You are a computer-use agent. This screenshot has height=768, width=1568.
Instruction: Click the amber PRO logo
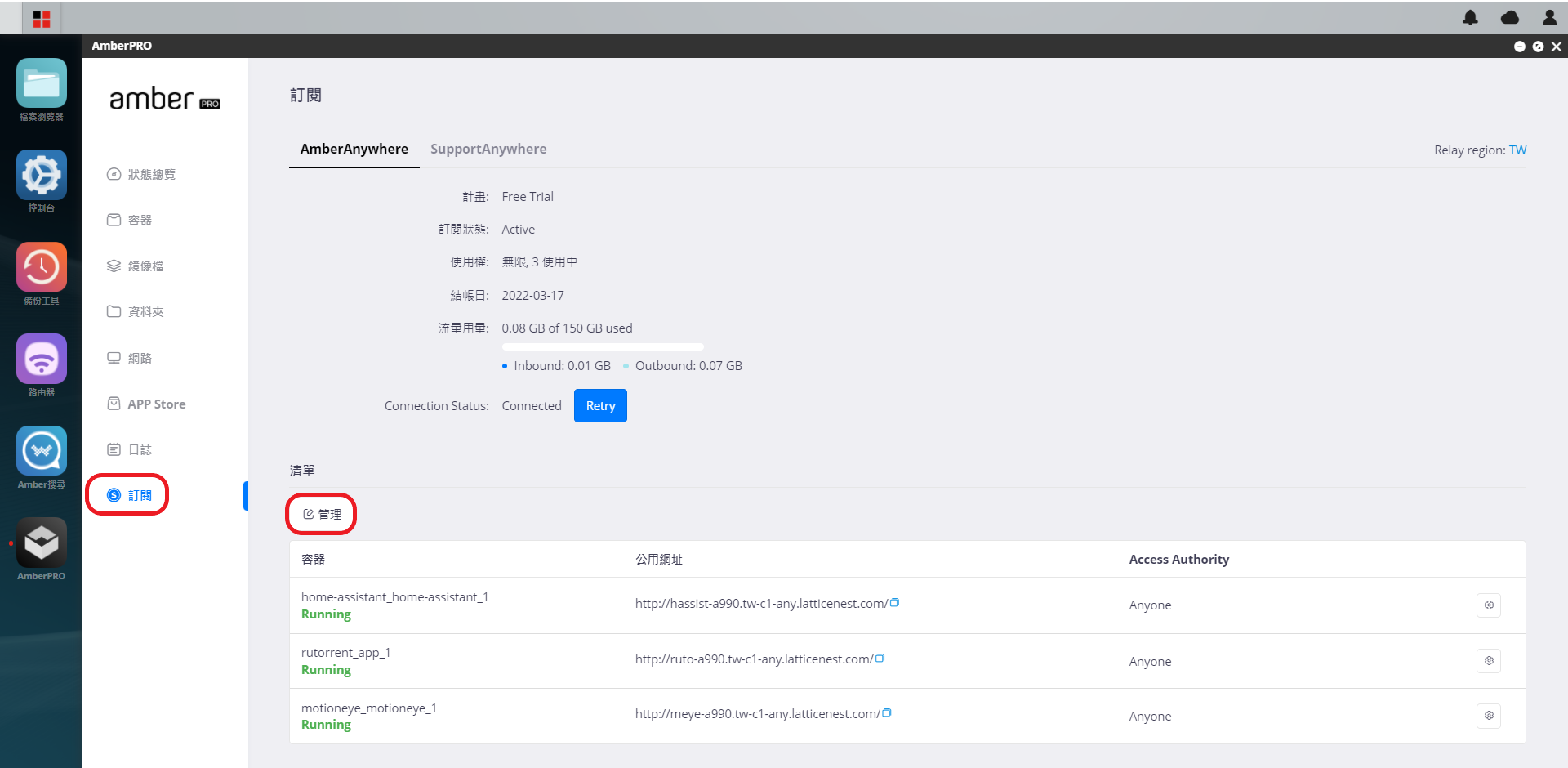(165, 100)
